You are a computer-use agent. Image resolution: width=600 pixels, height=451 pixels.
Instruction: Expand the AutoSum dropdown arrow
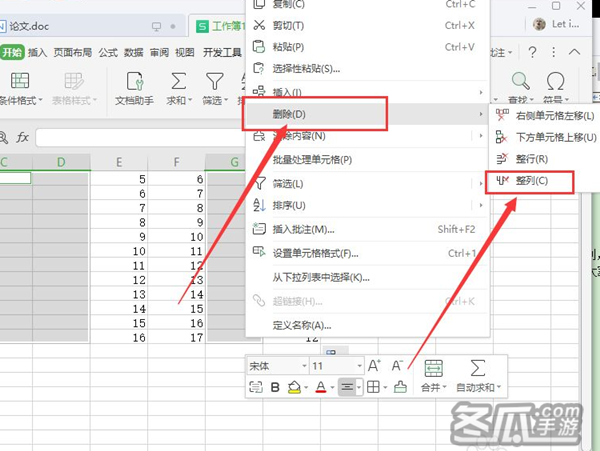(x=499, y=388)
